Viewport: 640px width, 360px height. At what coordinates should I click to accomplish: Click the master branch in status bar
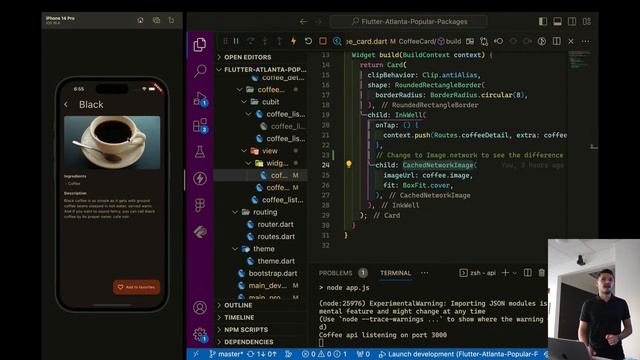click(x=226, y=354)
